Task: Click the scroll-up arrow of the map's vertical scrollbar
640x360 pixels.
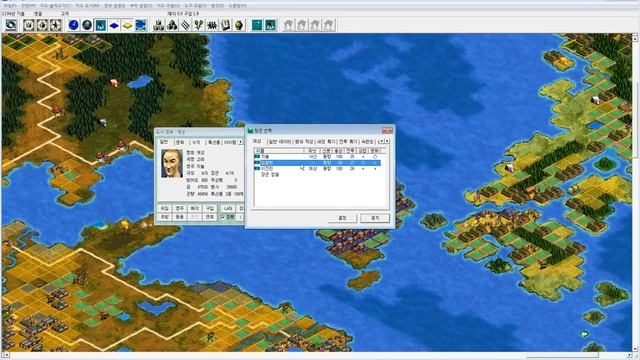Action: (x=635, y=38)
